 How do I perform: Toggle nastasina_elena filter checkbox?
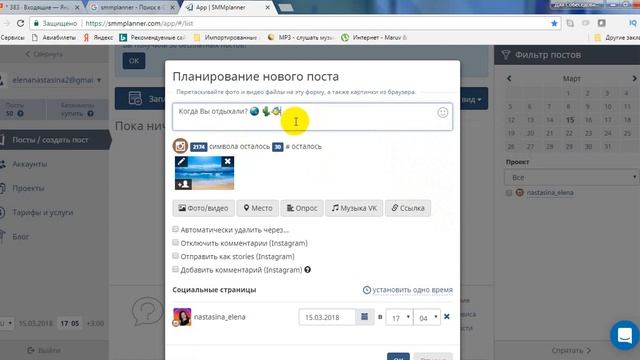pyautogui.click(x=509, y=193)
